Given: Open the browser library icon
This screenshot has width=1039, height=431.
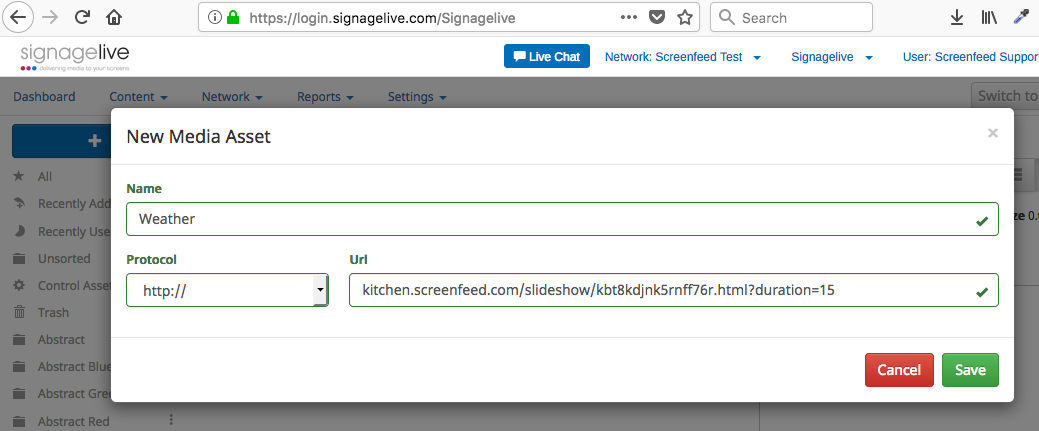Looking at the screenshot, I should [x=988, y=18].
